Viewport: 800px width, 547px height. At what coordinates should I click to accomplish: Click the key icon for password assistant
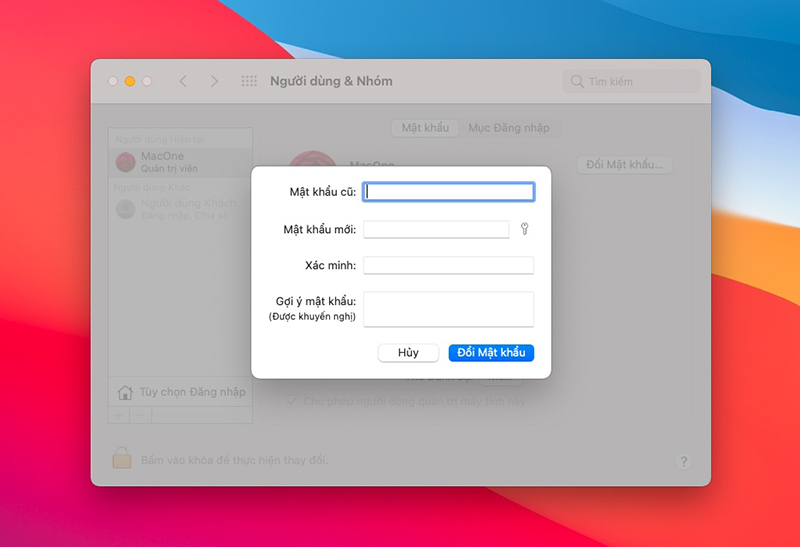pos(524,229)
